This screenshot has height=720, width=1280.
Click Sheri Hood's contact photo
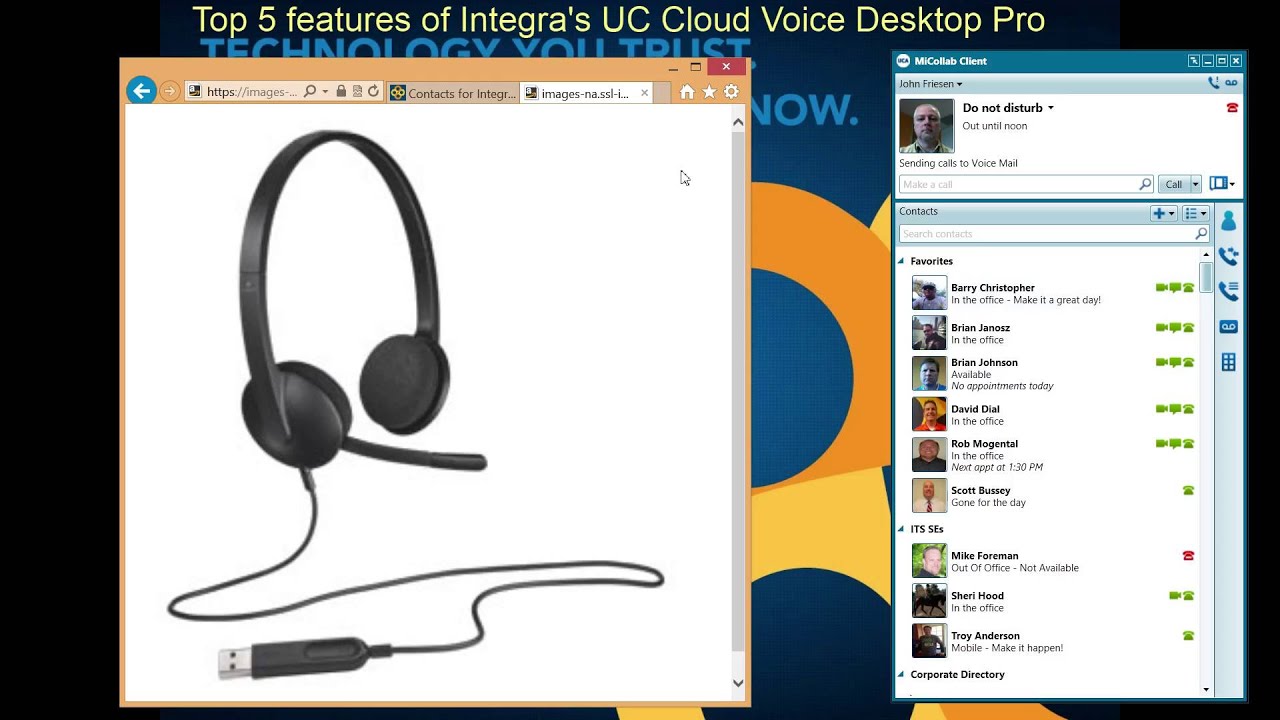point(929,601)
